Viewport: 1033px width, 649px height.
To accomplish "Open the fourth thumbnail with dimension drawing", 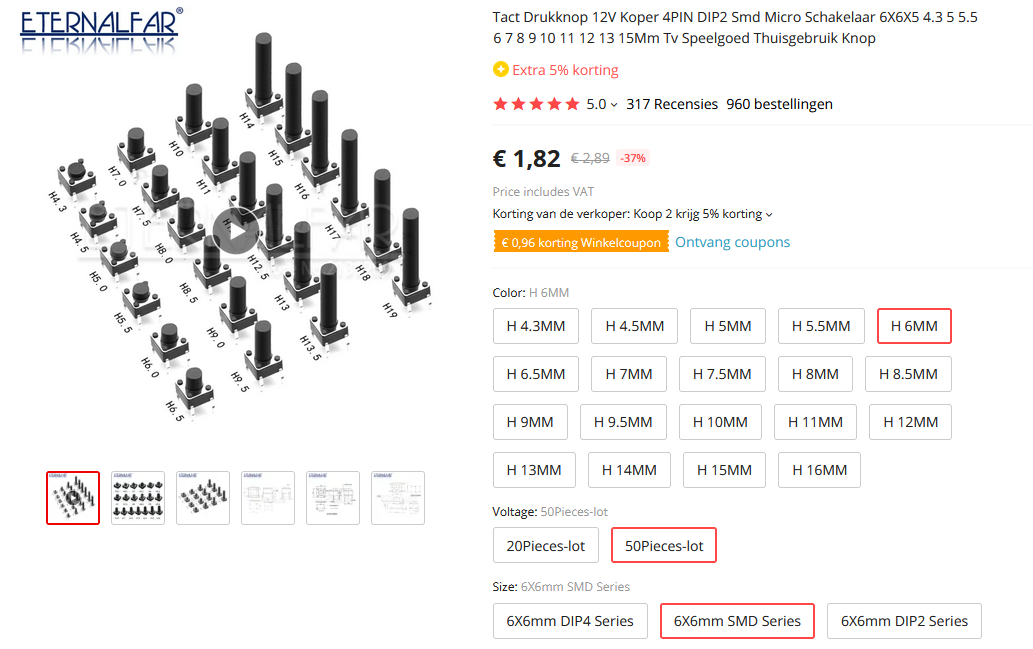I will [x=267, y=498].
